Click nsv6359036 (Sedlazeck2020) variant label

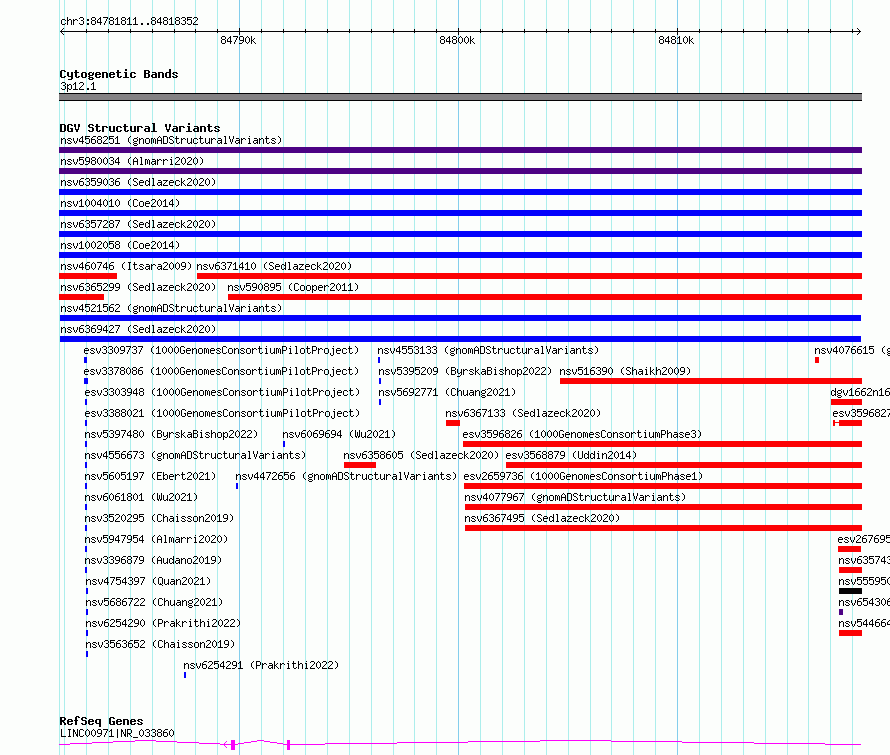[138, 182]
